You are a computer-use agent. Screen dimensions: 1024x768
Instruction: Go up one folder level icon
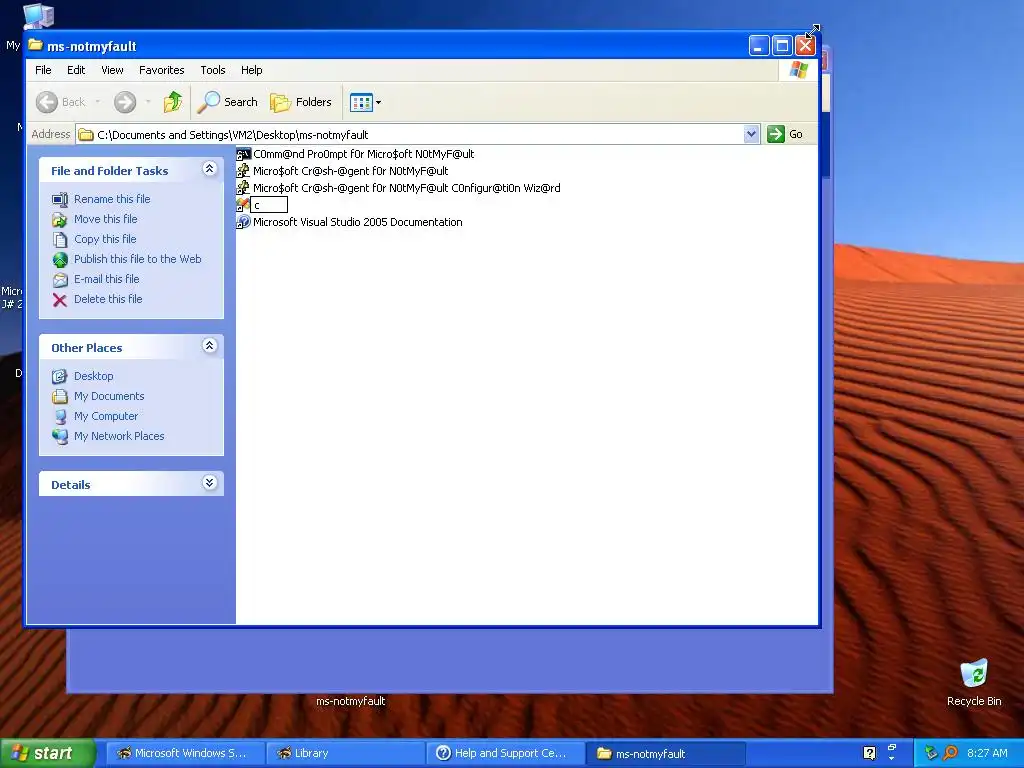point(173,102)
